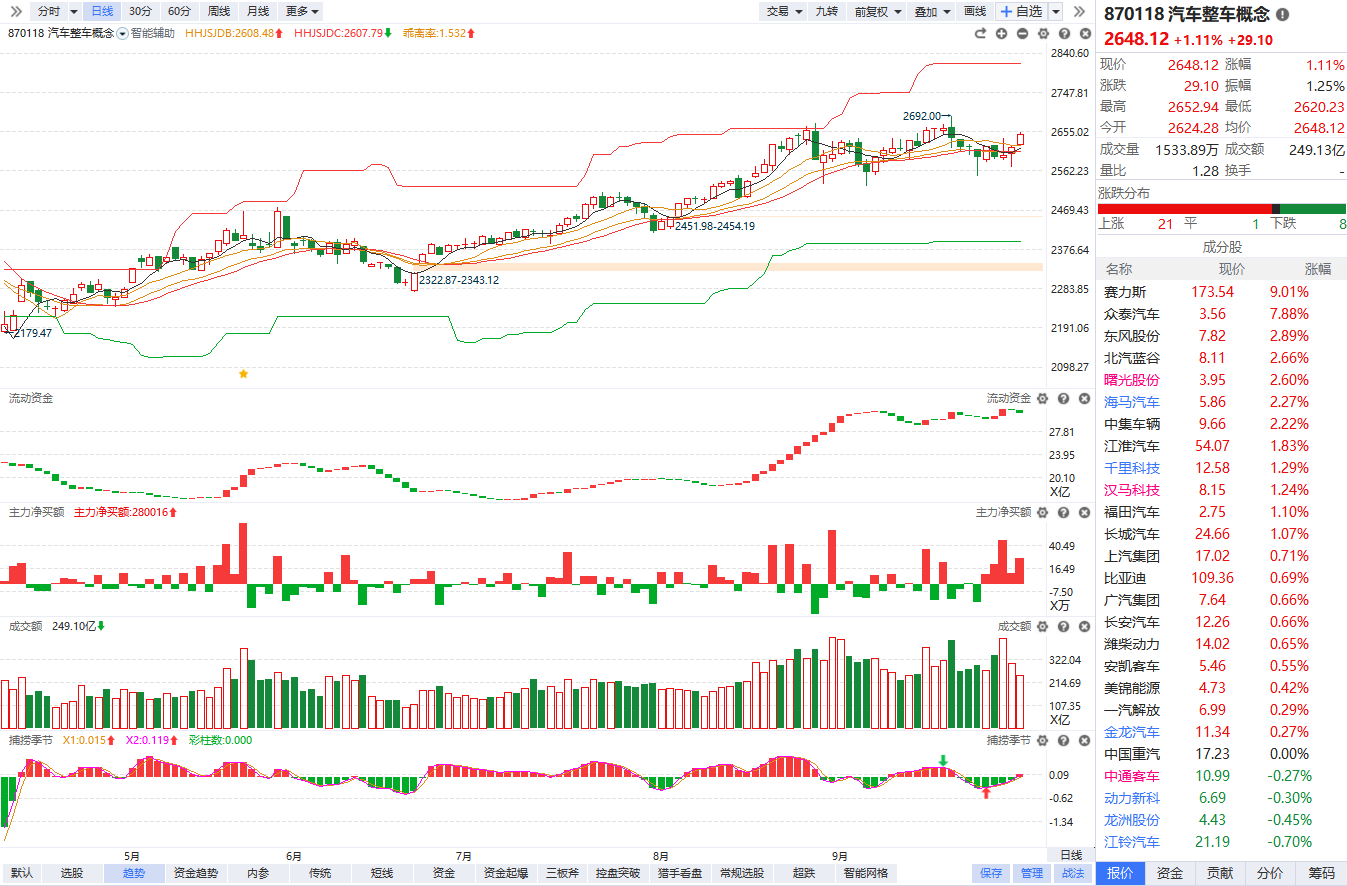This screenshot has height=886, width=1347.
Task: Open the 分时 dropdown arrow
Action: pos(74,11)
